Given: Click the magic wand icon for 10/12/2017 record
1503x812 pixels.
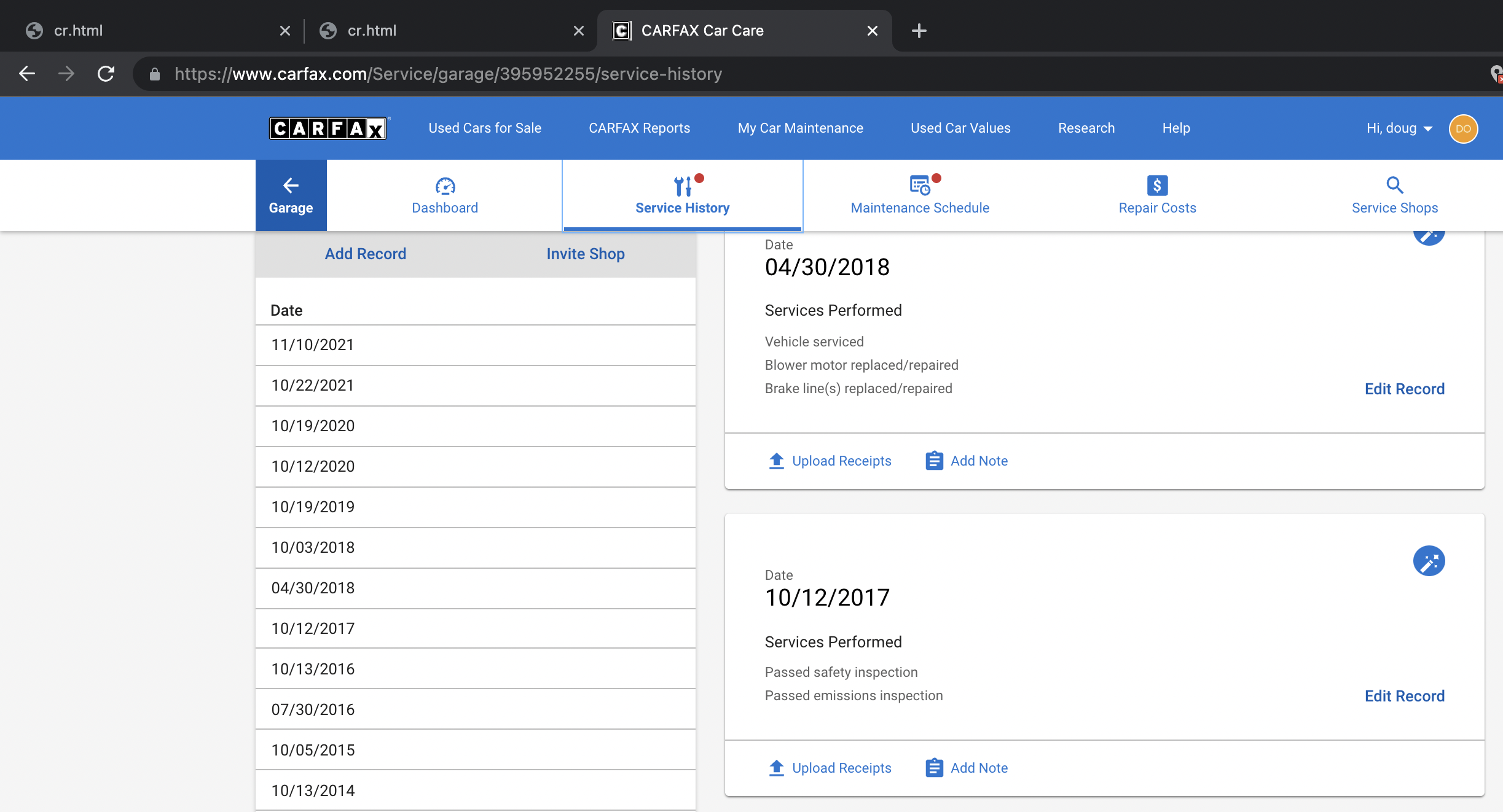Looking at the screenshot, I should pyautogui.click(x=1429, y=561).
